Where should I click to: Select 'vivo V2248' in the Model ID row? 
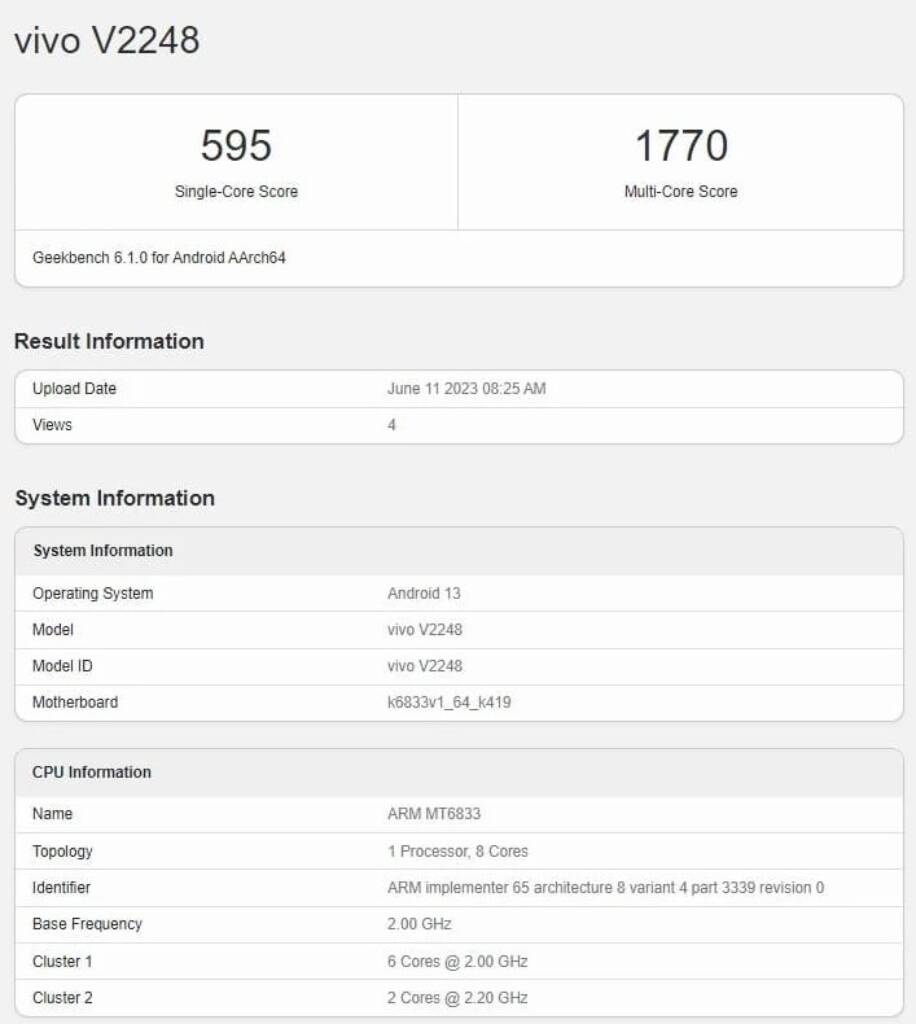tap(424, 665)
